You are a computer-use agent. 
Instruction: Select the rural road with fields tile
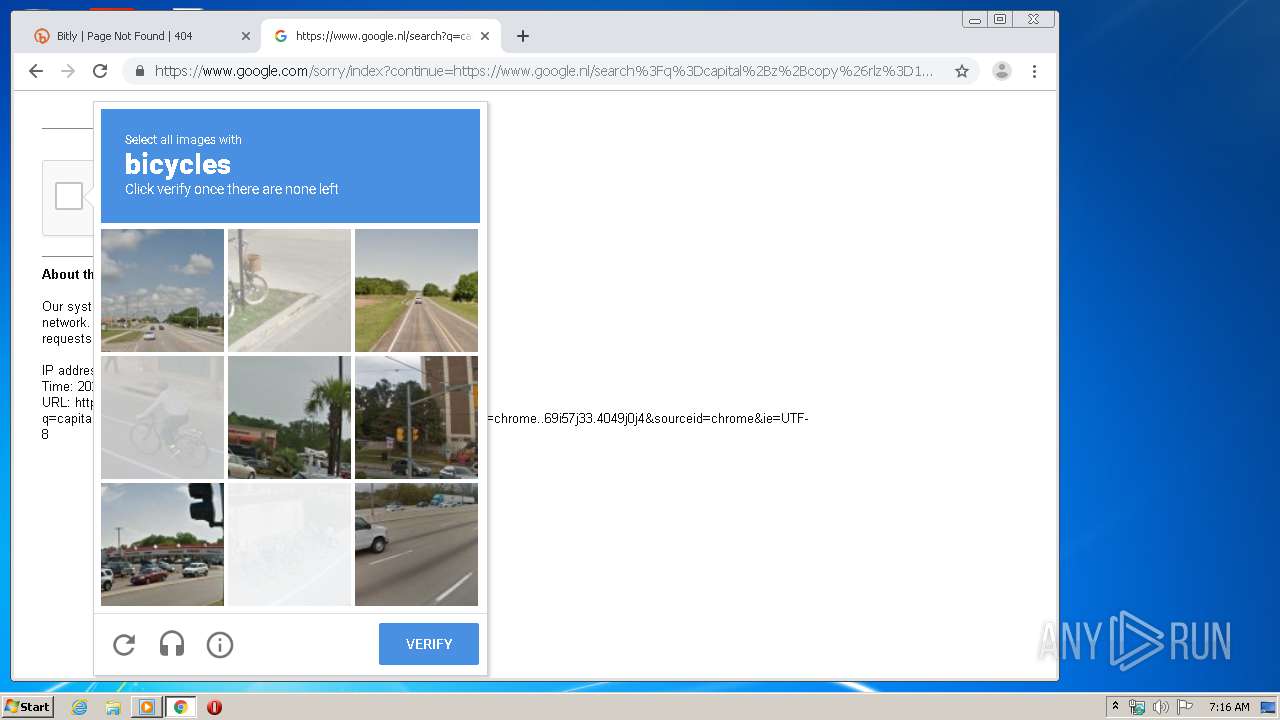[x=416, y=290]
